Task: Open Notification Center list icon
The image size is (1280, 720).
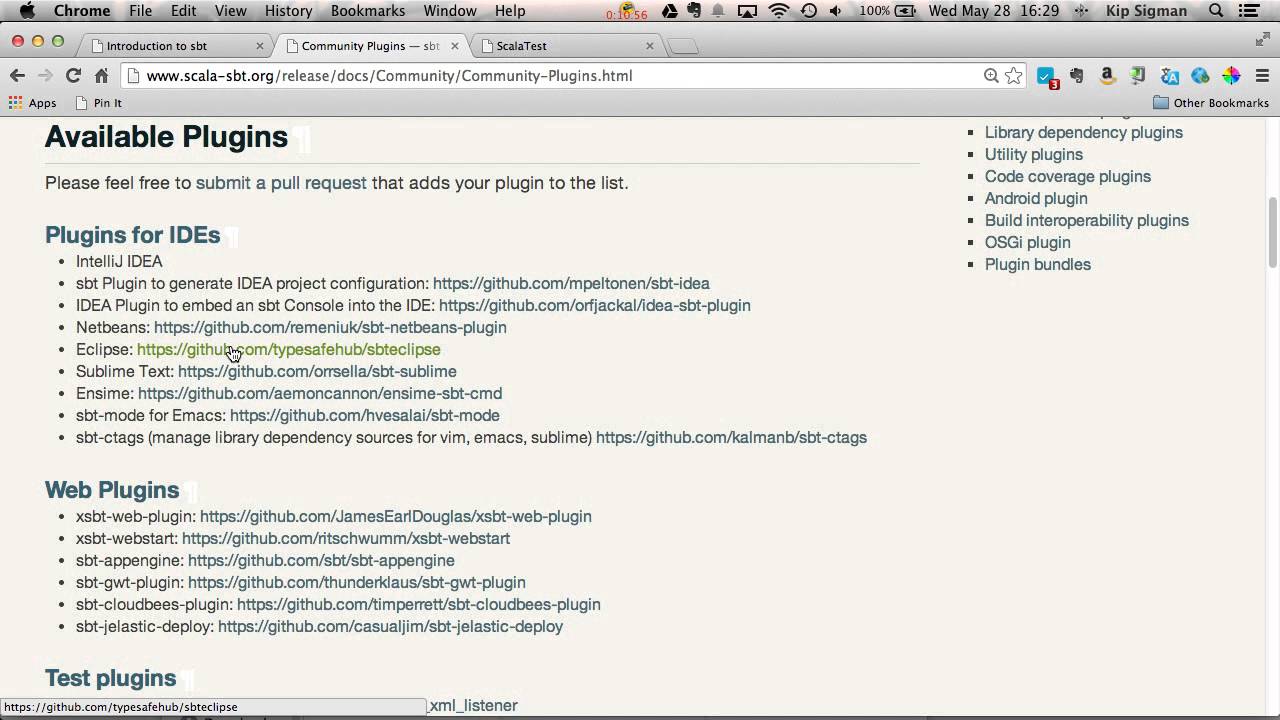Action: point(1248,11)
